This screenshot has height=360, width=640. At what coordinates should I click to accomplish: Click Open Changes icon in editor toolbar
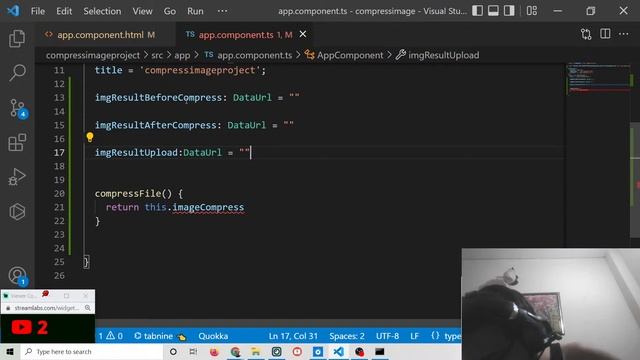(586, 34)
